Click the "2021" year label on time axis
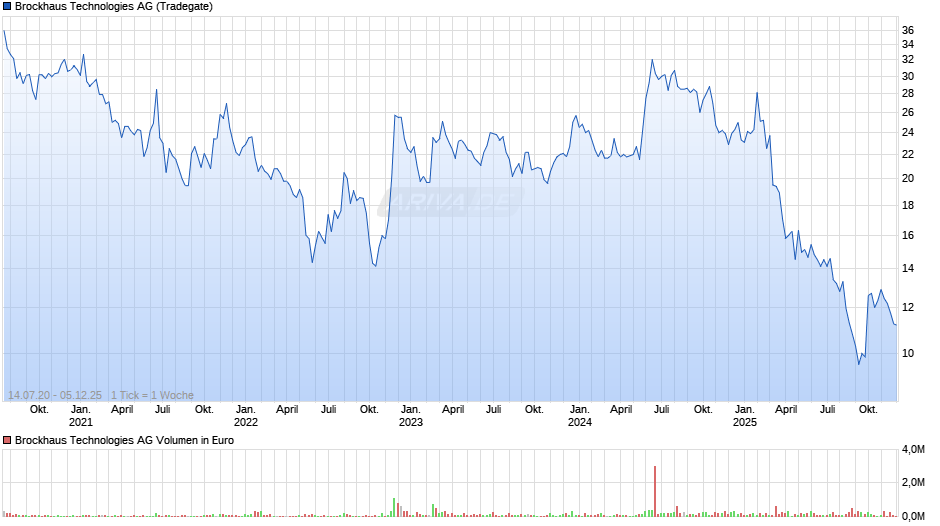The height and width of the screenshot is (526, 940). [x=81, y=422]
